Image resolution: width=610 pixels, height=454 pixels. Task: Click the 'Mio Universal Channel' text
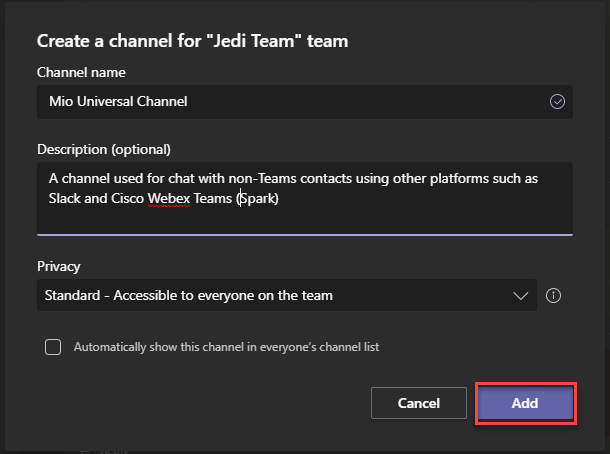(x=118, y=101)
